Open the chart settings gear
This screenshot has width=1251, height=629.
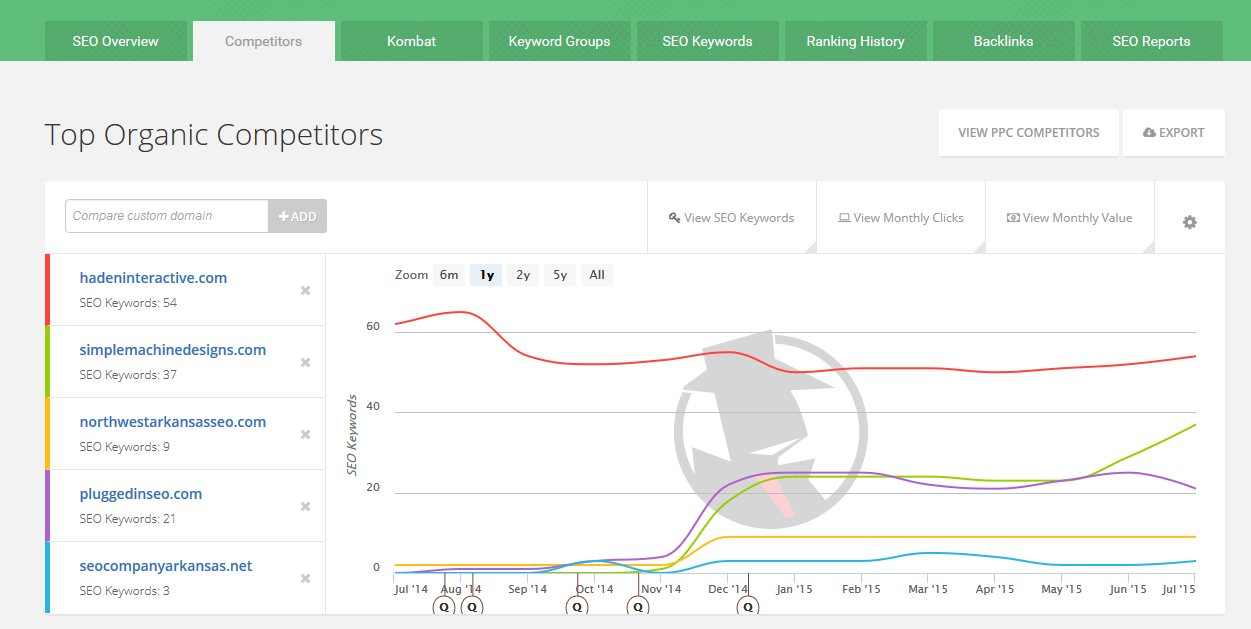point(1189,222)
